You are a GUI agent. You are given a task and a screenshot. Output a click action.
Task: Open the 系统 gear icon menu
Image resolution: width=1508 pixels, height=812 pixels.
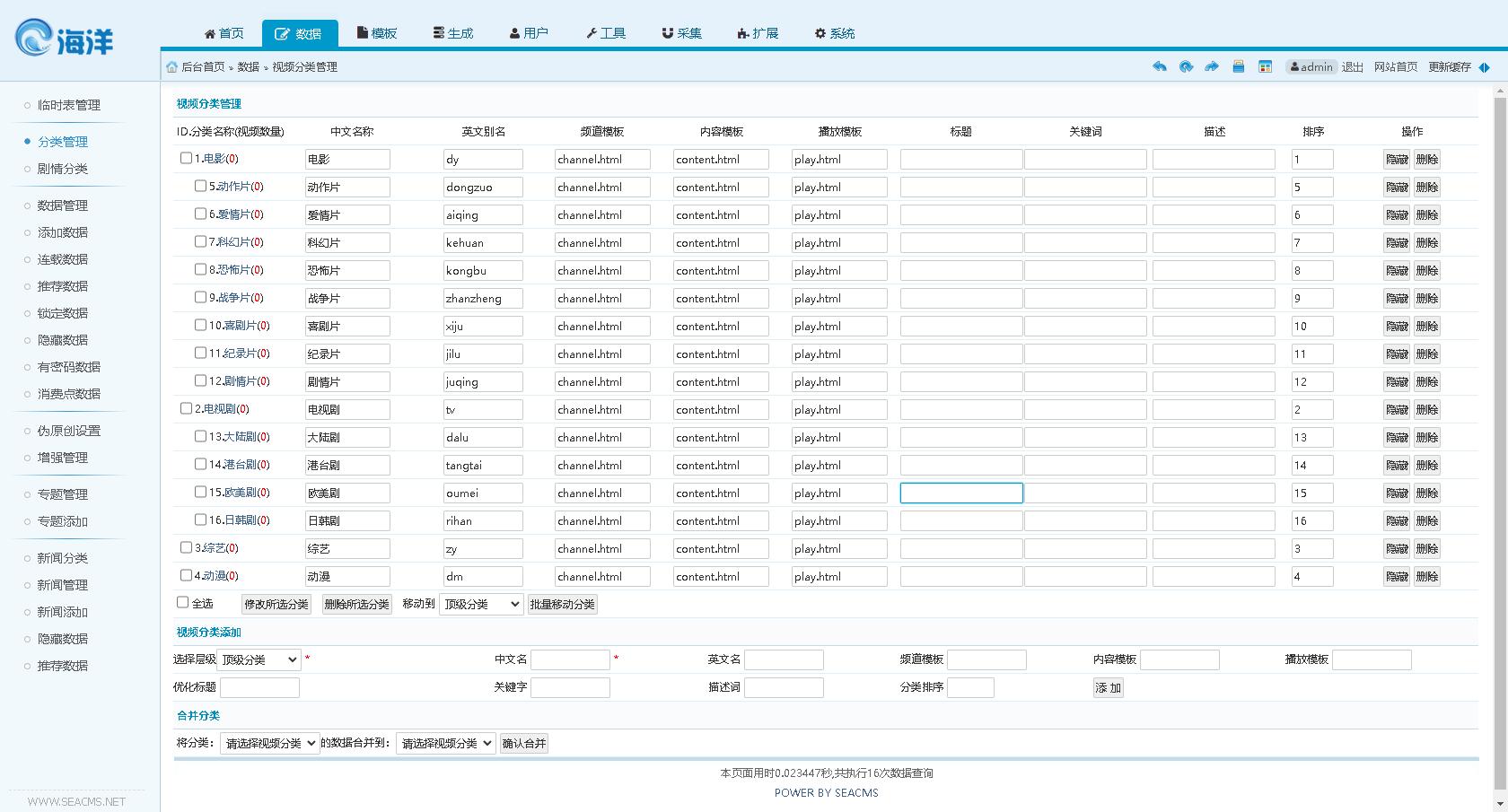click(820, 33)
